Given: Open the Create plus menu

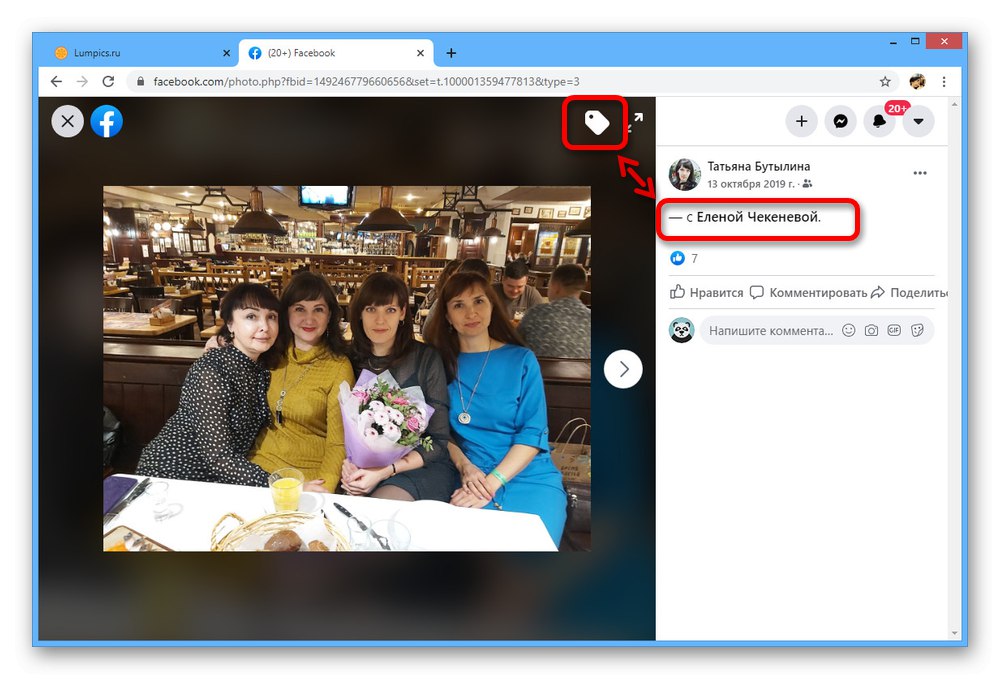Looking at the screenshot, I should 802,121.
